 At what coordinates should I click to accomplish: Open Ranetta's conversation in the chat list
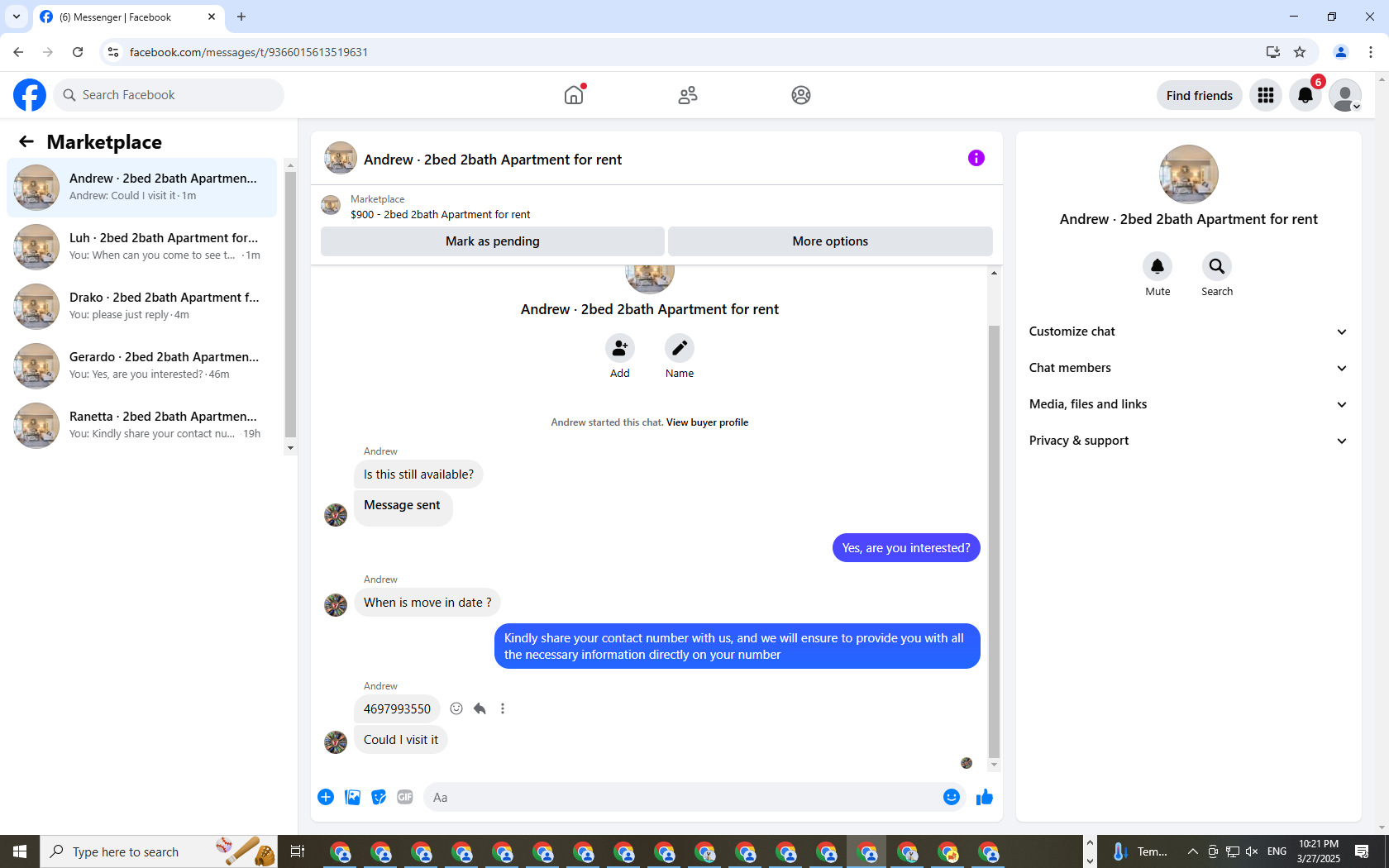(142, 426)
